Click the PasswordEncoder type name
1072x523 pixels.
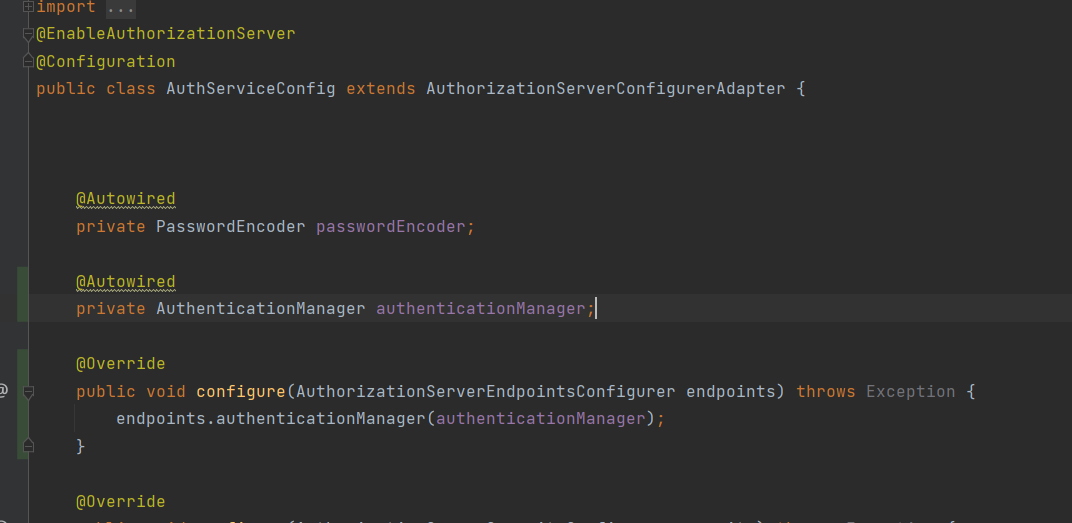(x=230, y=227)
